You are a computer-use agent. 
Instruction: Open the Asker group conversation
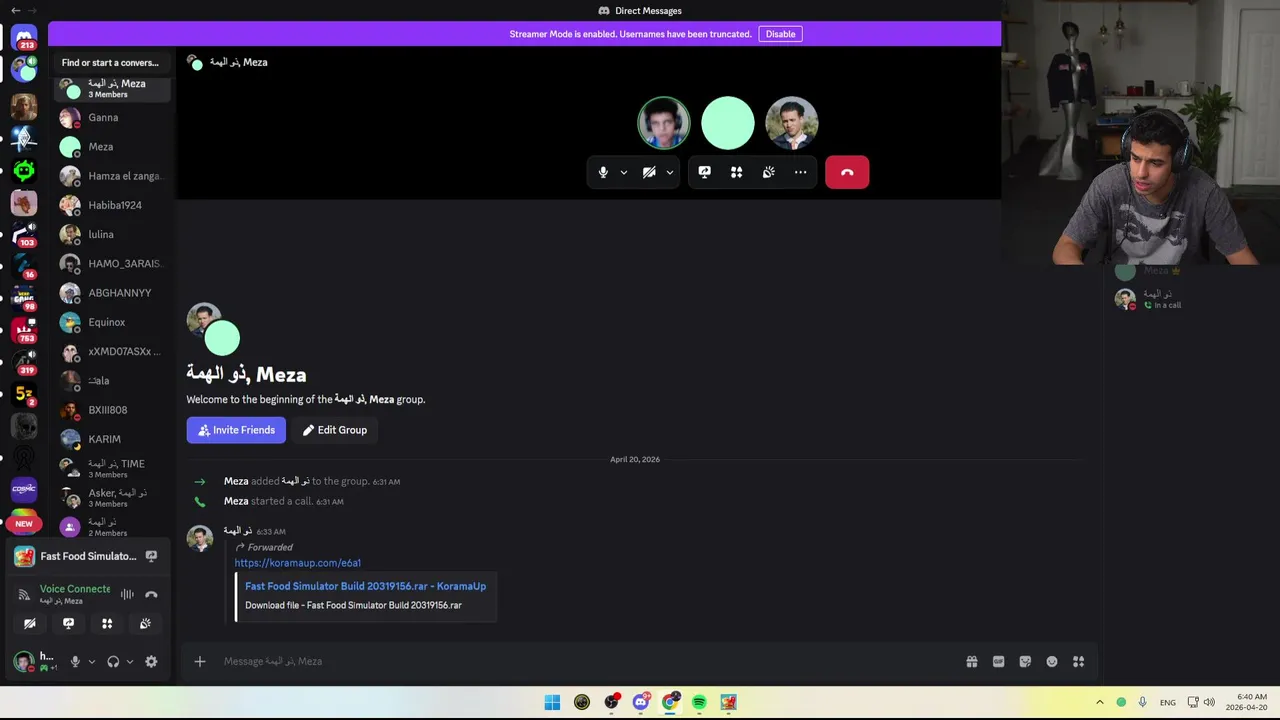tap(112, 497)
